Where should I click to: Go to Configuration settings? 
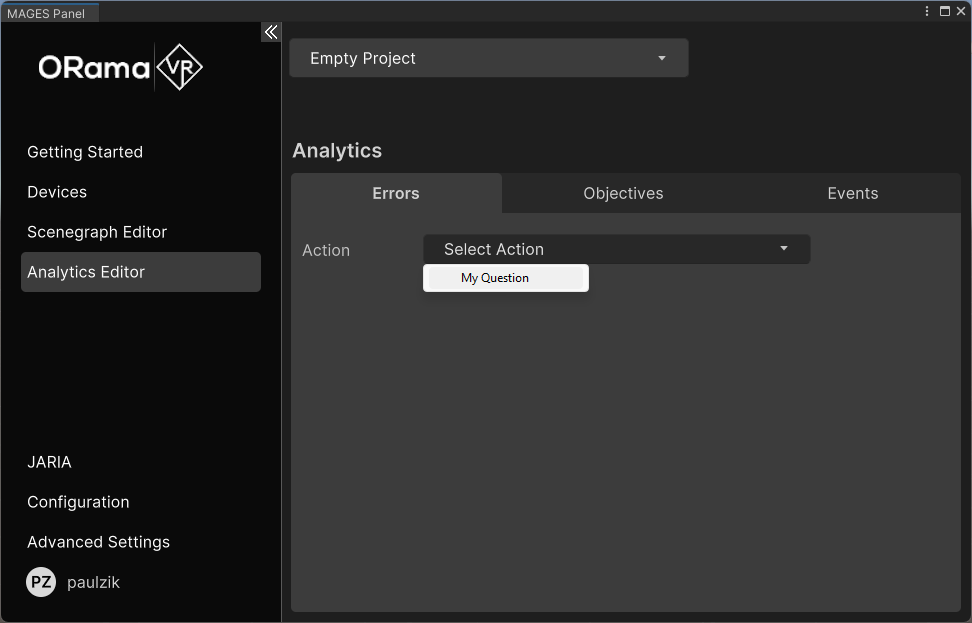[x=78, y=502]
